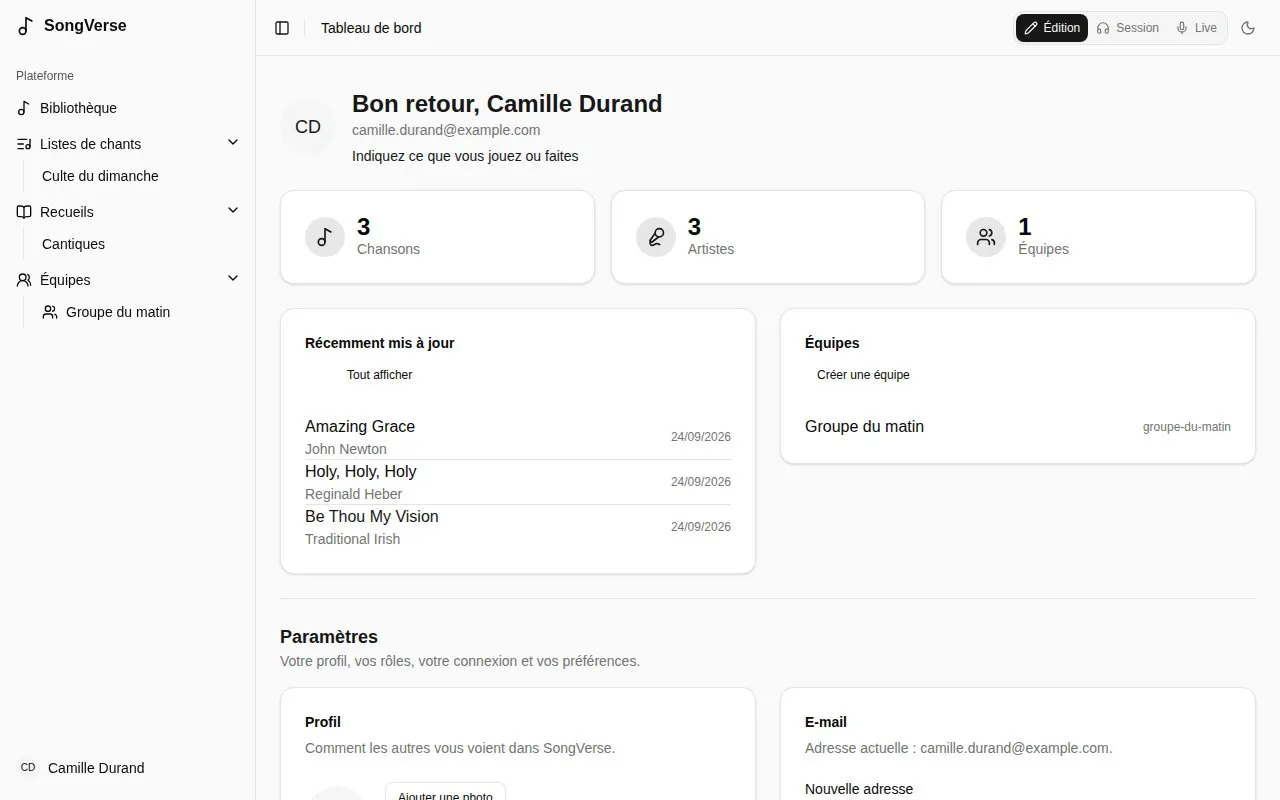Collapse the Recueils section chevron
The height and width of the screenshot is (800, 1280).
(x=233, y=211)
